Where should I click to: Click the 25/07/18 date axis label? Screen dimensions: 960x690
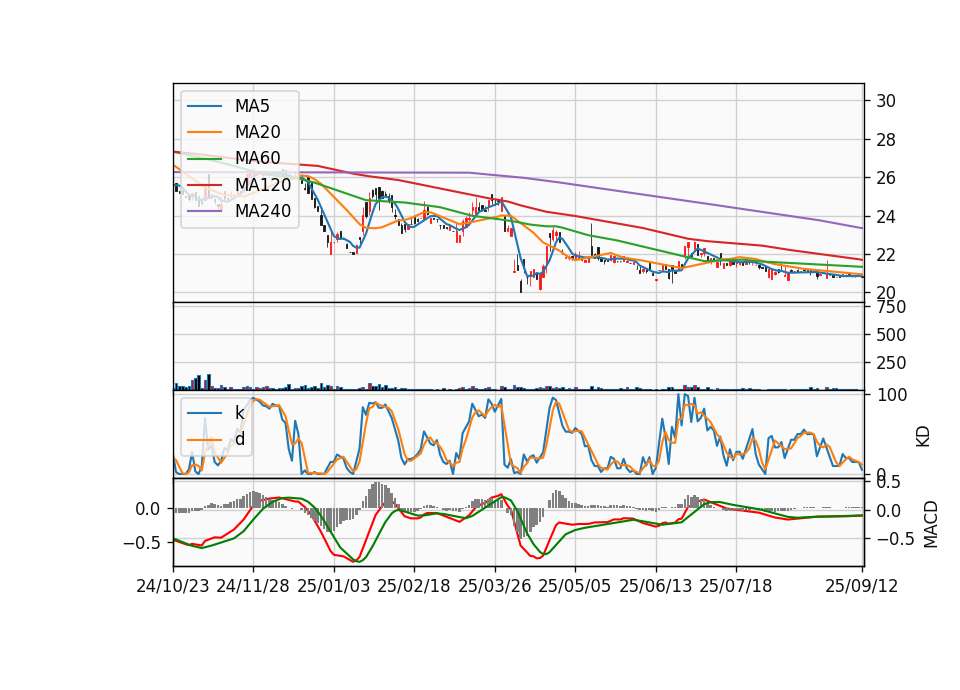click(x=736, y=586)
